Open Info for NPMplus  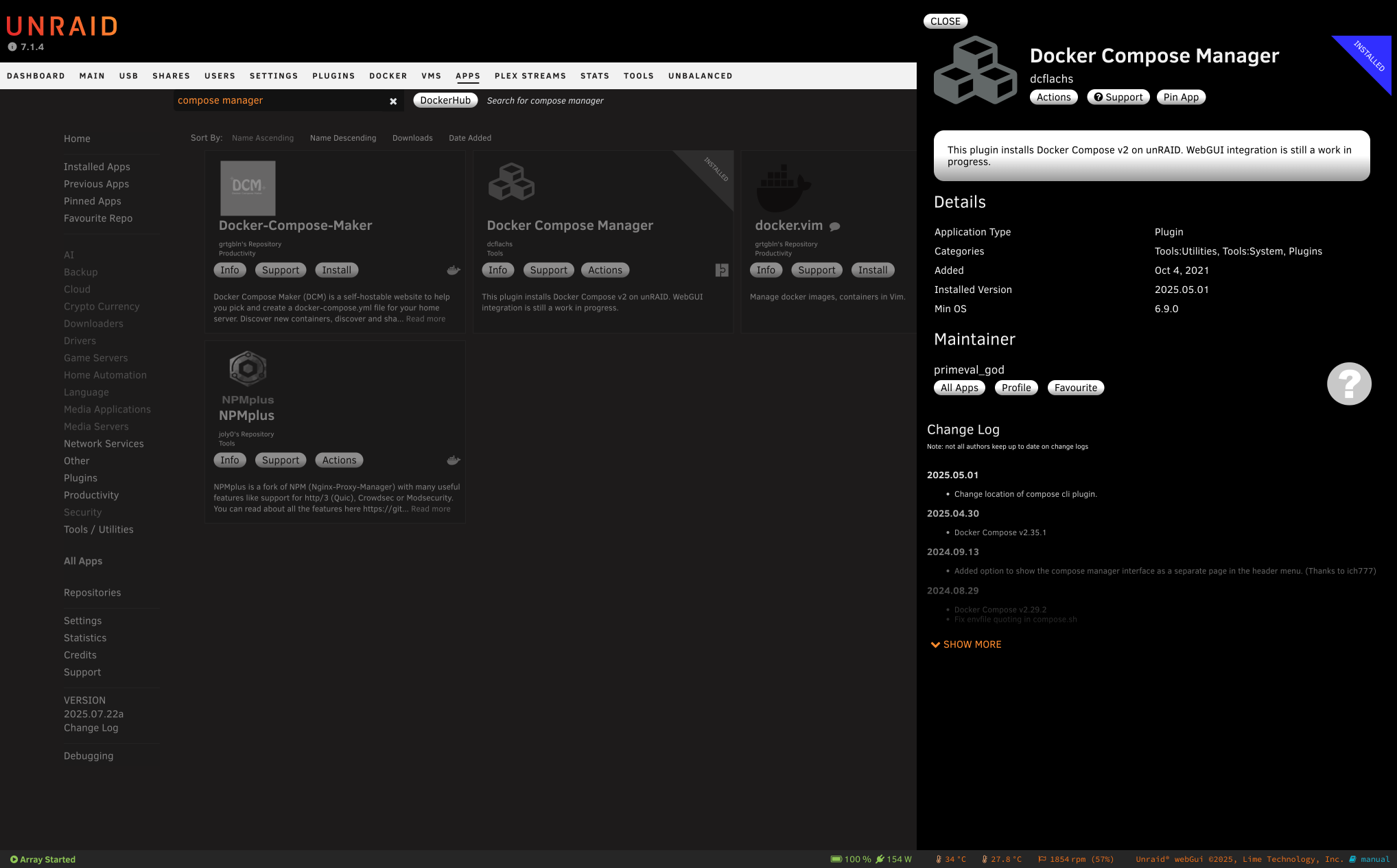tap(230, 460)
